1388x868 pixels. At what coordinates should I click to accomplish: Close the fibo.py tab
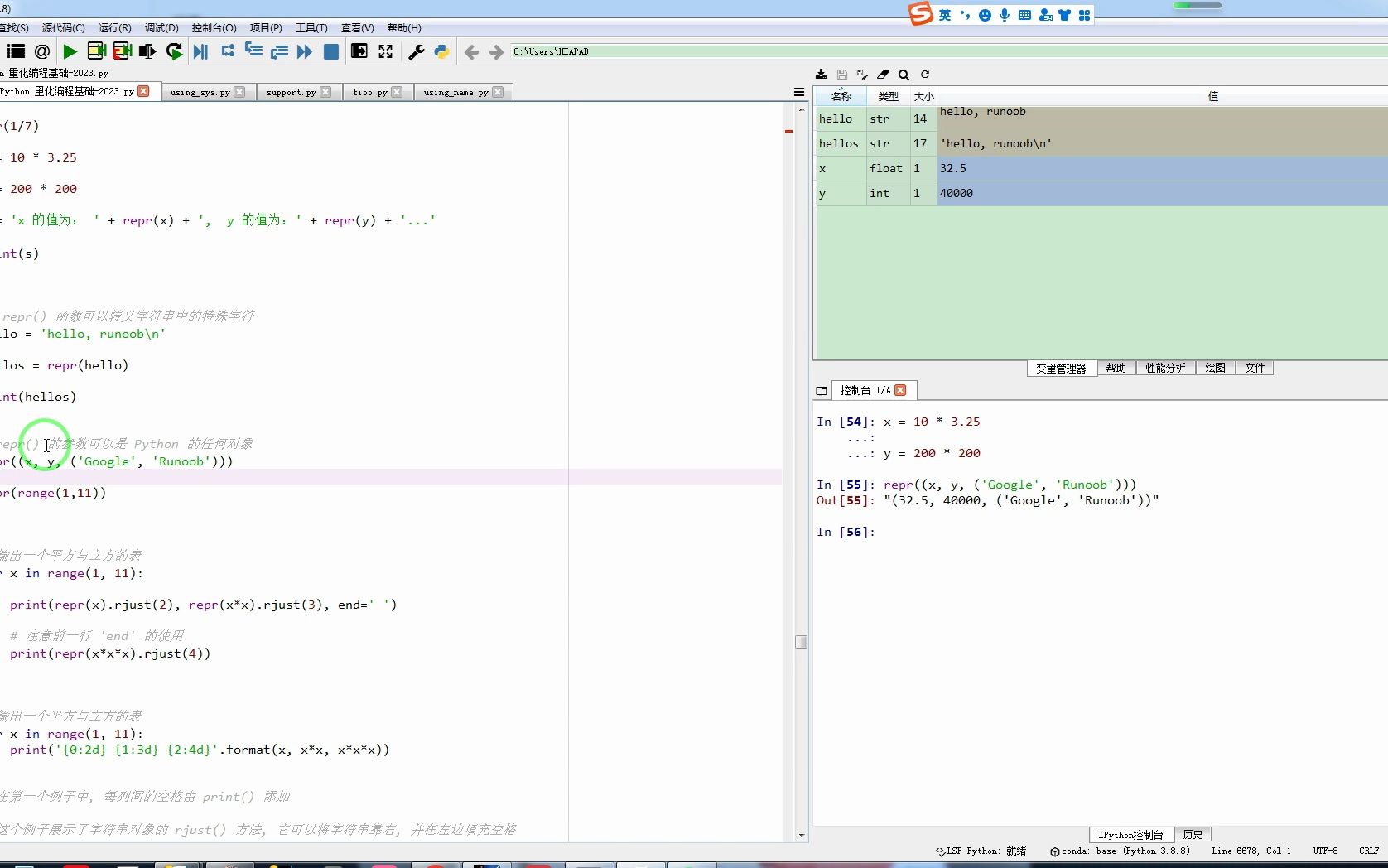[x=397, y=92]
